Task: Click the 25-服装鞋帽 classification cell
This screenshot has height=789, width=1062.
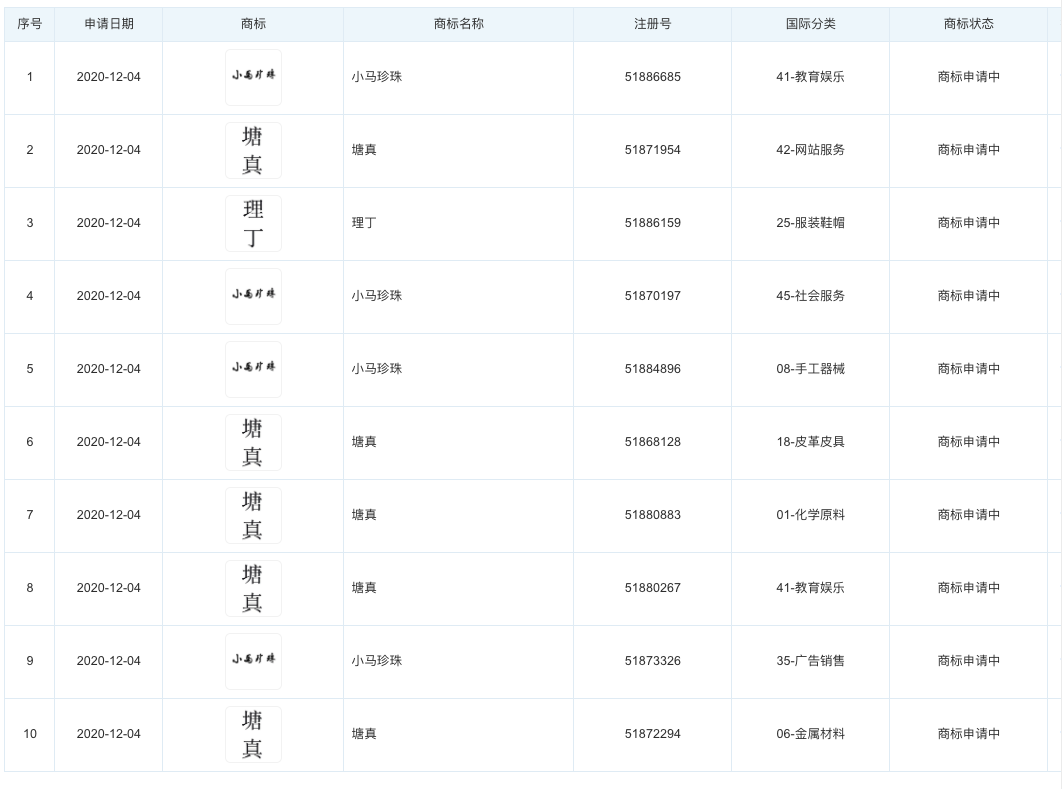Action: (810, 223)
